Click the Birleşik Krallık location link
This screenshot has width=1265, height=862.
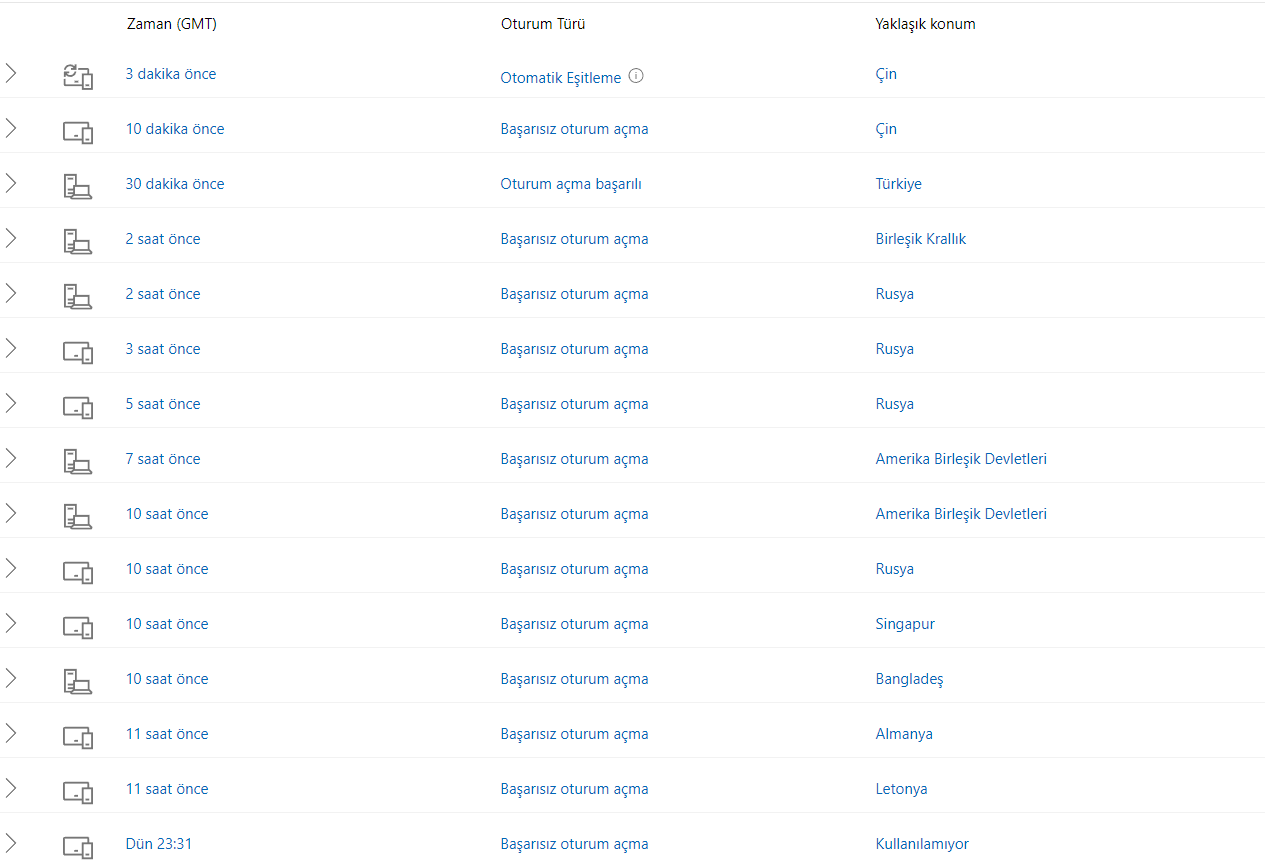(921, 239)
